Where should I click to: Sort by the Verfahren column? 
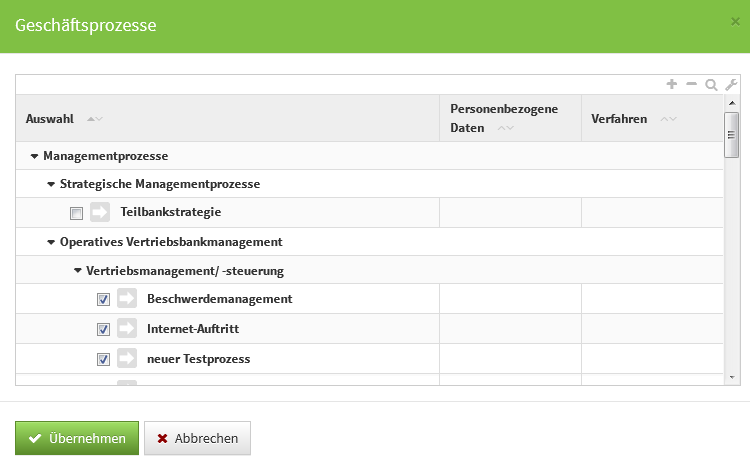669,119
